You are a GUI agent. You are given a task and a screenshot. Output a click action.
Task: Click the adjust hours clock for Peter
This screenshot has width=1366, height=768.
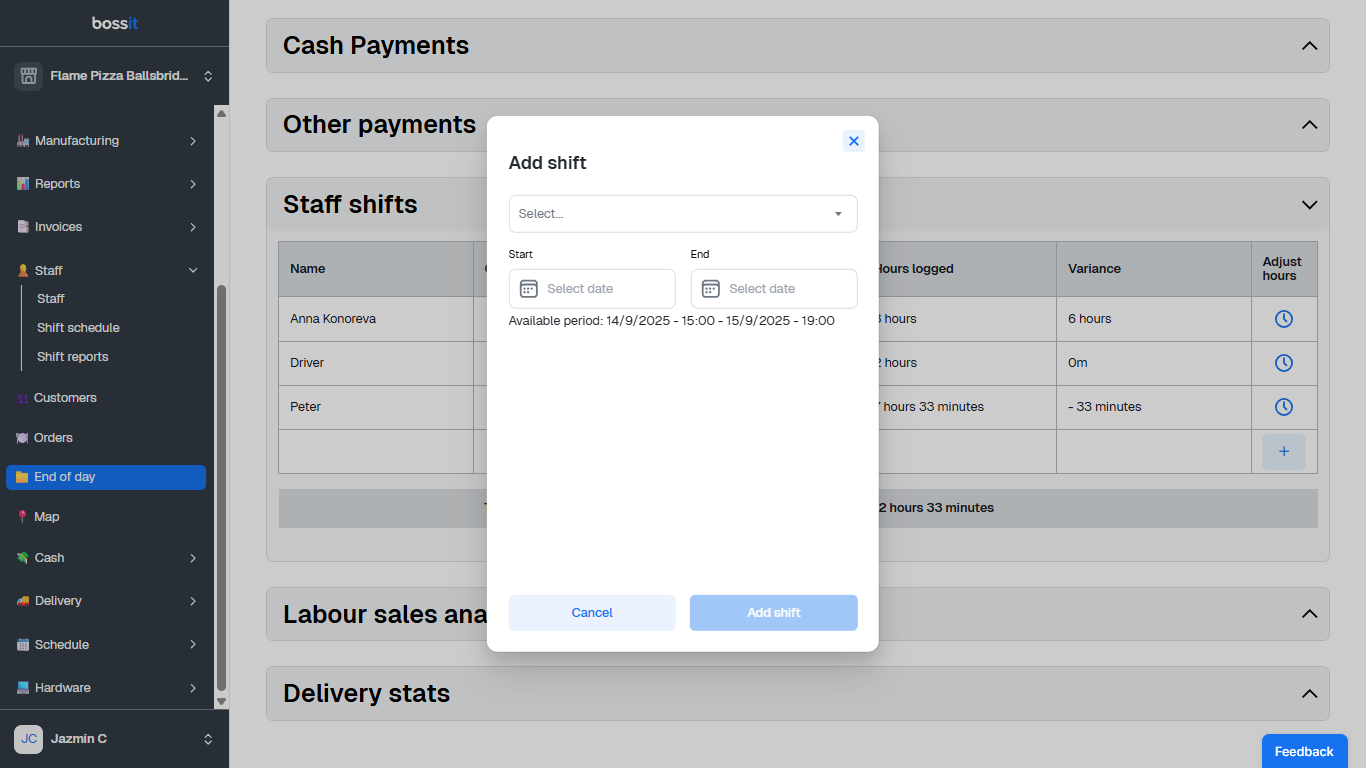tap(1284, 407)
